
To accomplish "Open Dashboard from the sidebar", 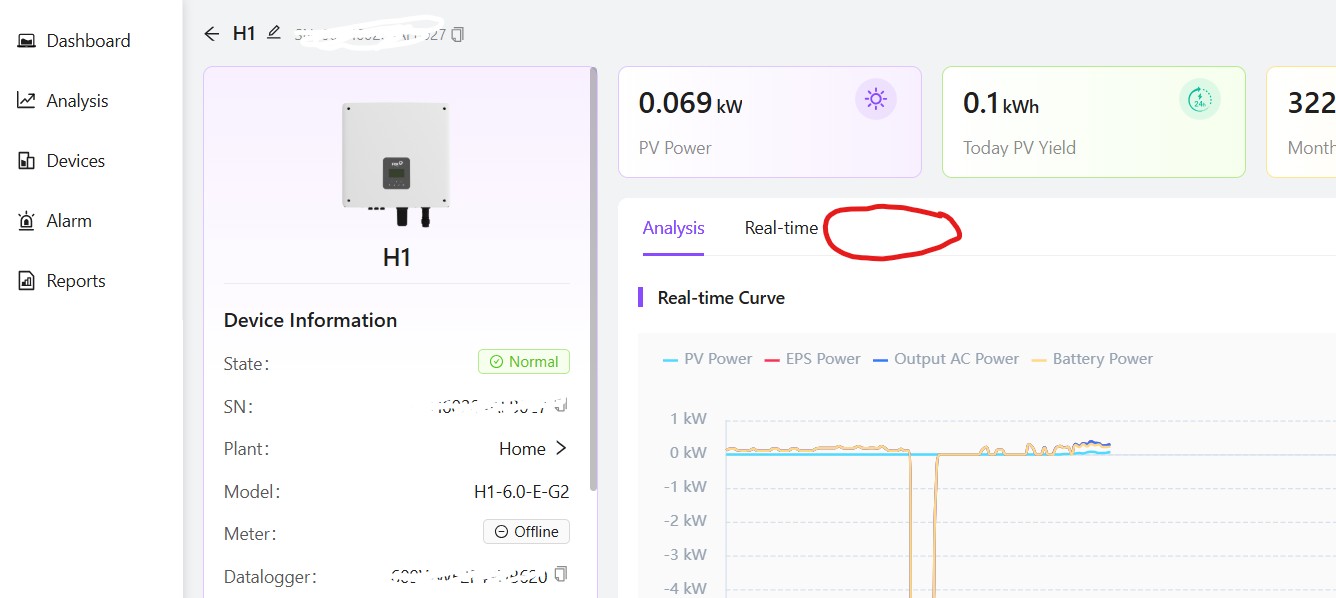I will coord(88,41).
